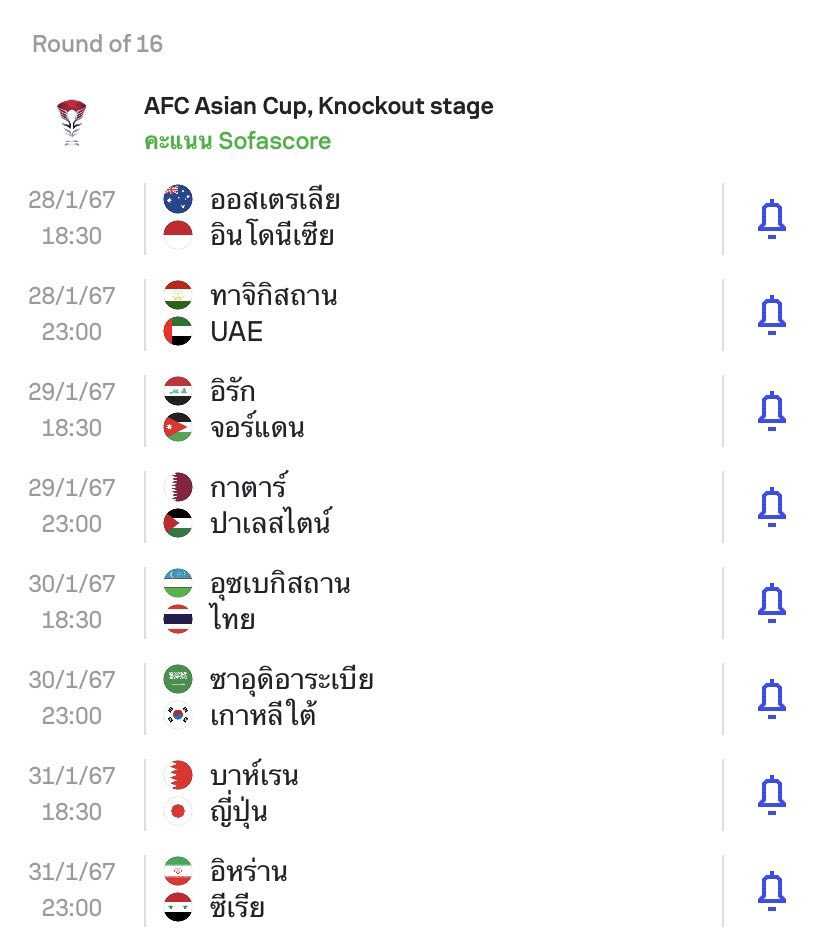Open the ไทย team name
Image resolution: width=828 pixels, height=937 pixels.
tap(232, 618)
